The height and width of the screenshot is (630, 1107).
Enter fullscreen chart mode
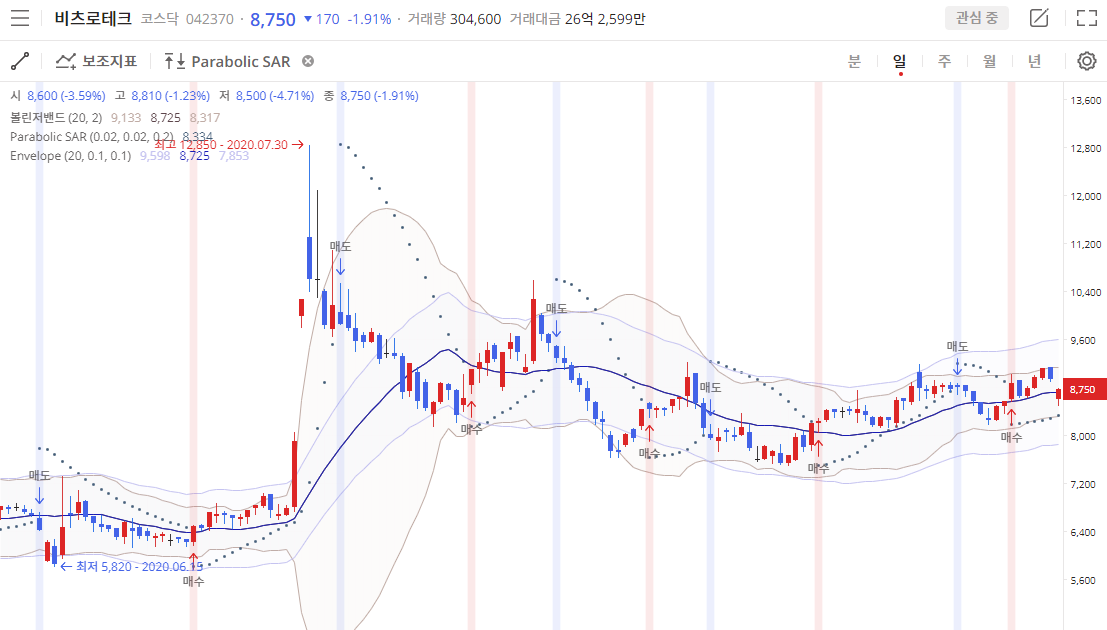click(x=1087, y=18)
